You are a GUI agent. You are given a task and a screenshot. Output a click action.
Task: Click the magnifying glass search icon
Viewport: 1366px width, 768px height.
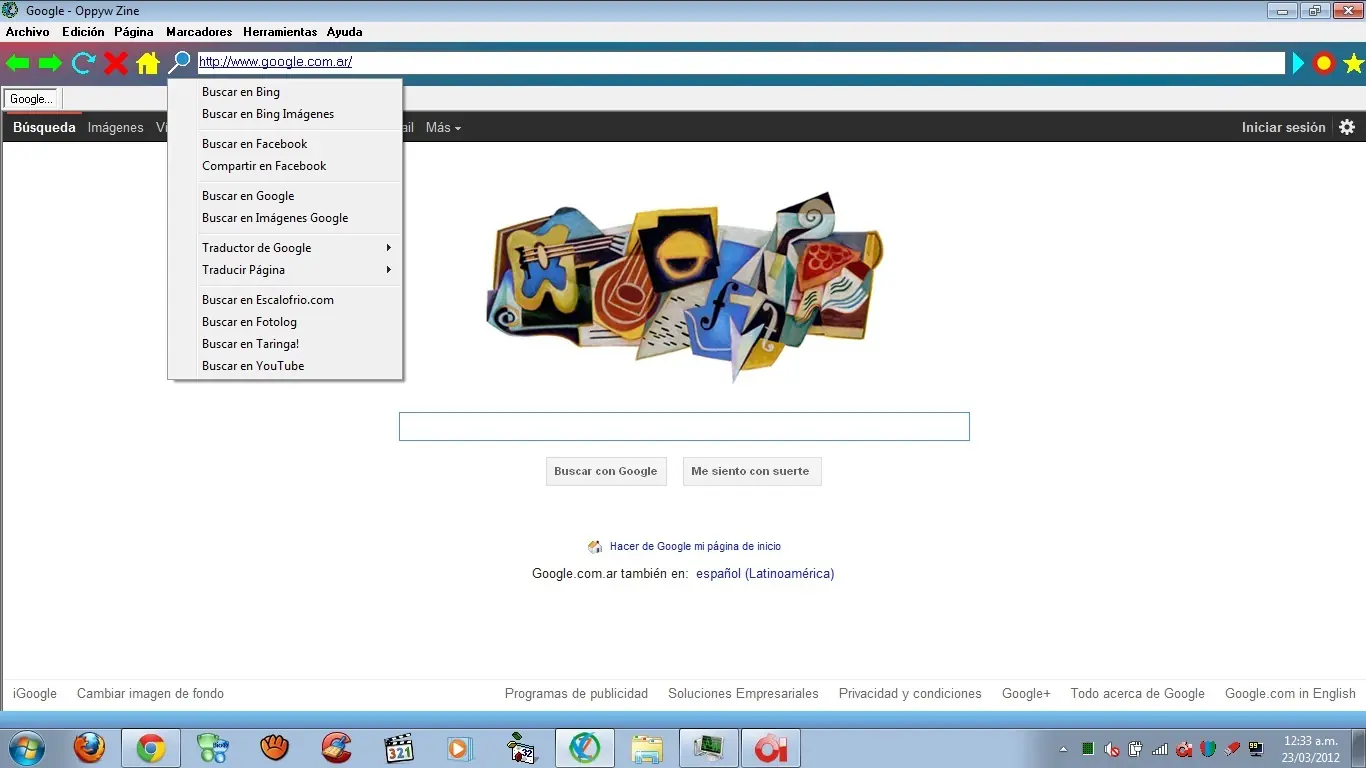click(x=179, y=63)
